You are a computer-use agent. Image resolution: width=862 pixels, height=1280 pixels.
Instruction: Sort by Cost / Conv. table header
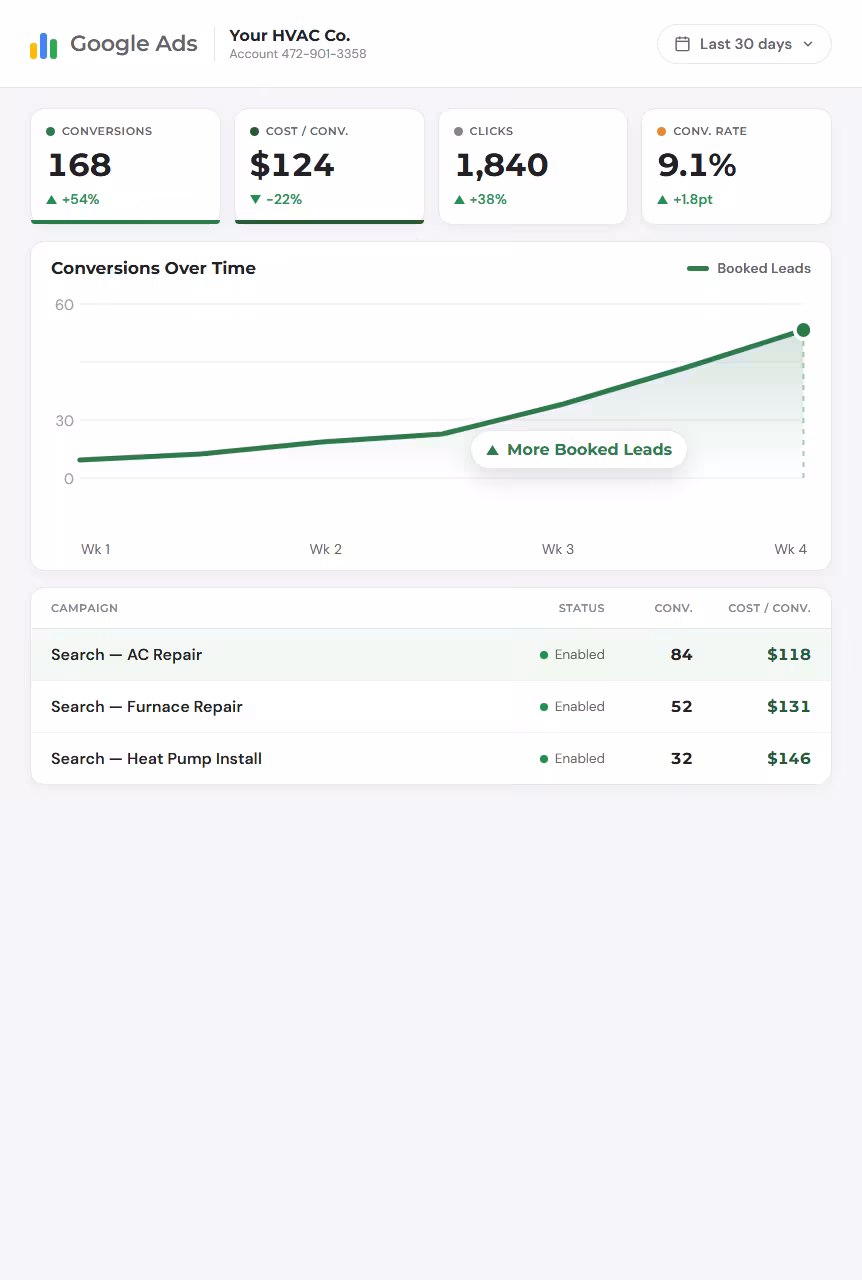770,608
